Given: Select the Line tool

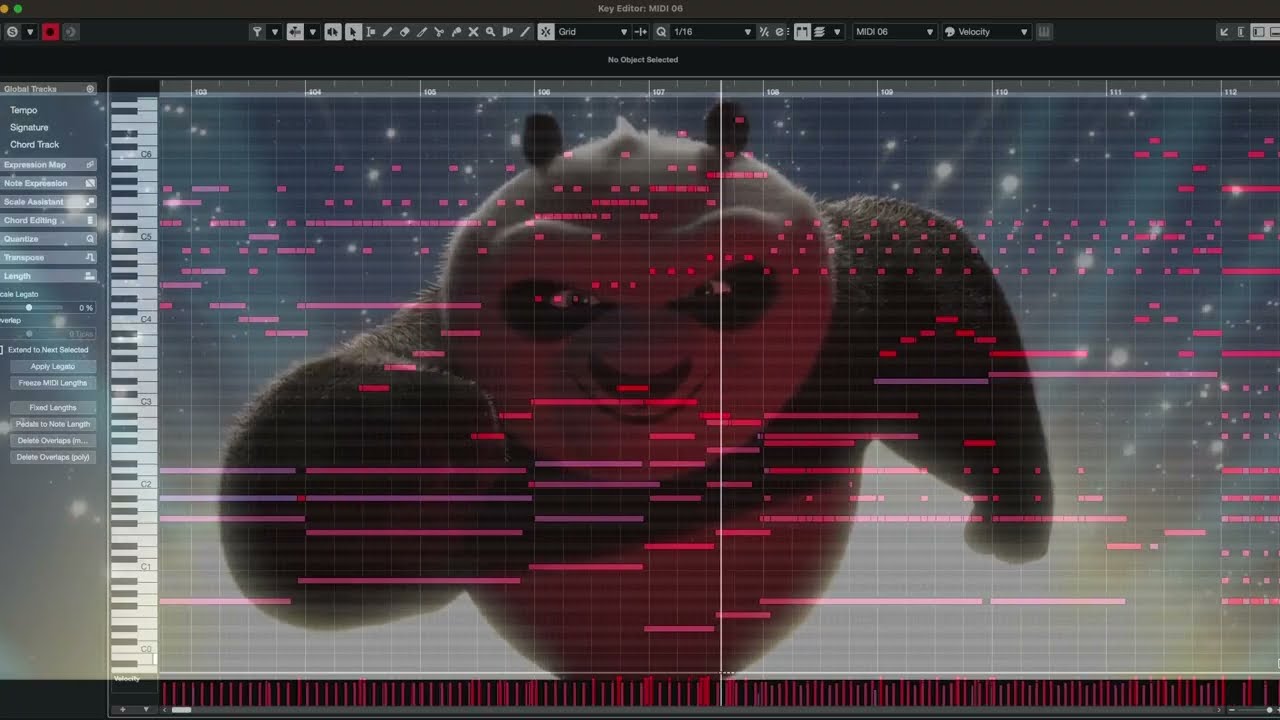Looking at the screenshot, I should [525, 32].
